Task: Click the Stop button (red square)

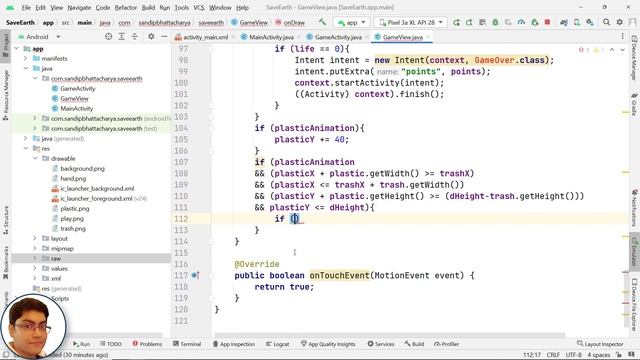Action: coord(547,22)
